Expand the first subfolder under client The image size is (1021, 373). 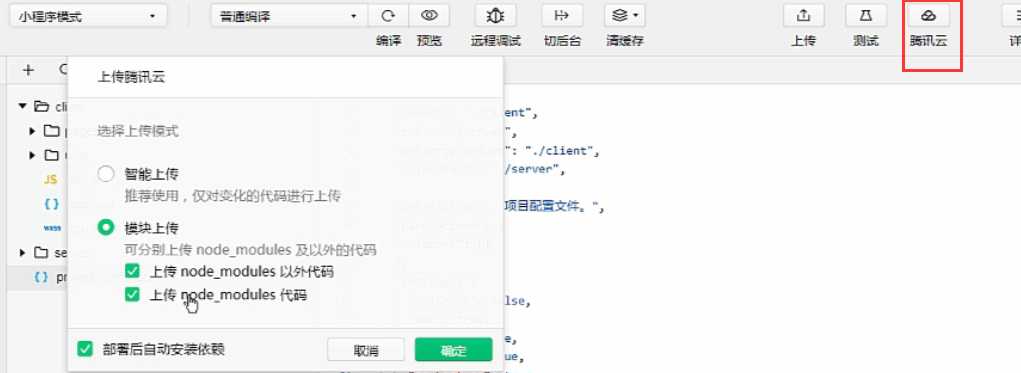coord(33,131)
